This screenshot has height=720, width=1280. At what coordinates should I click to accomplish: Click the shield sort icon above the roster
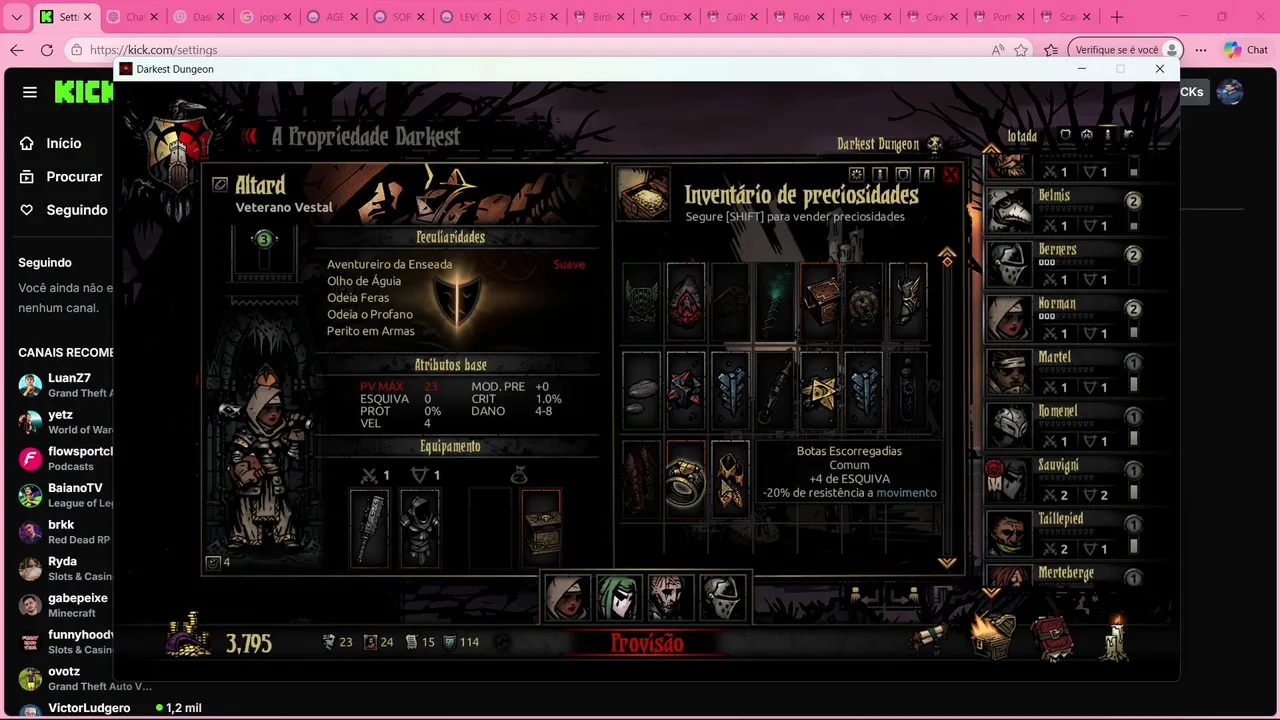1065,135
